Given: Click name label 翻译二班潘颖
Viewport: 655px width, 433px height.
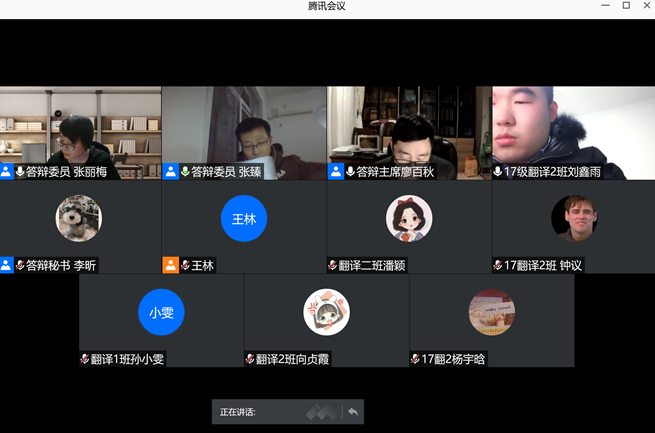Looking at the screenshot, I should tap(372, 265).
